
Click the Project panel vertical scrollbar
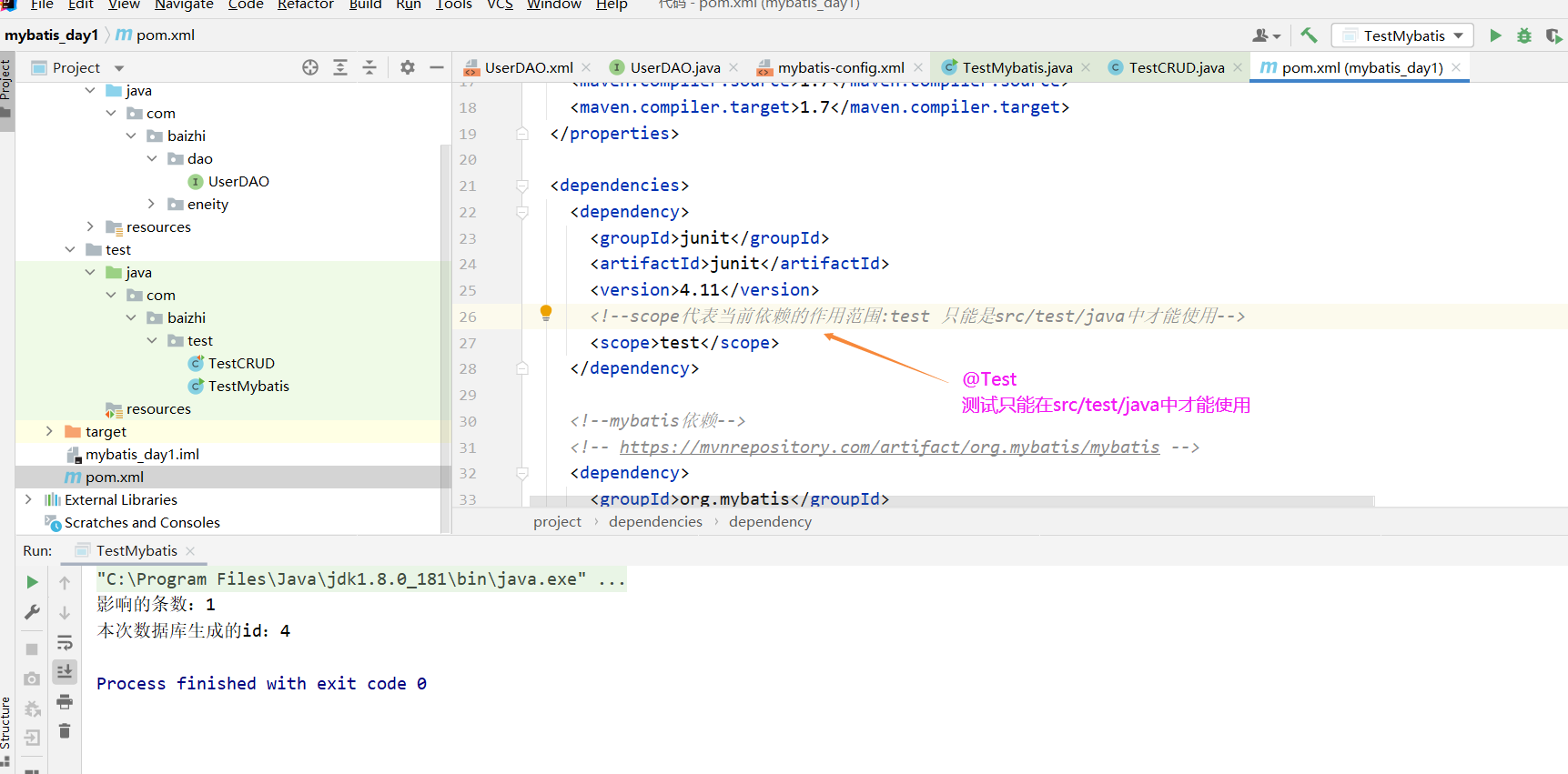tap(446, 337)
